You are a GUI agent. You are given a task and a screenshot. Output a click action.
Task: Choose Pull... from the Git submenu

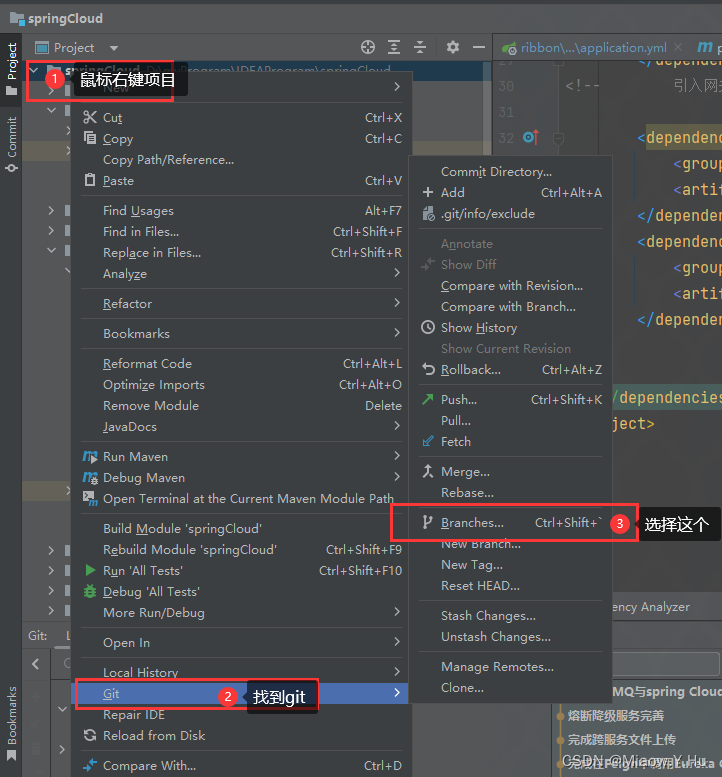(x=455, y=421)
